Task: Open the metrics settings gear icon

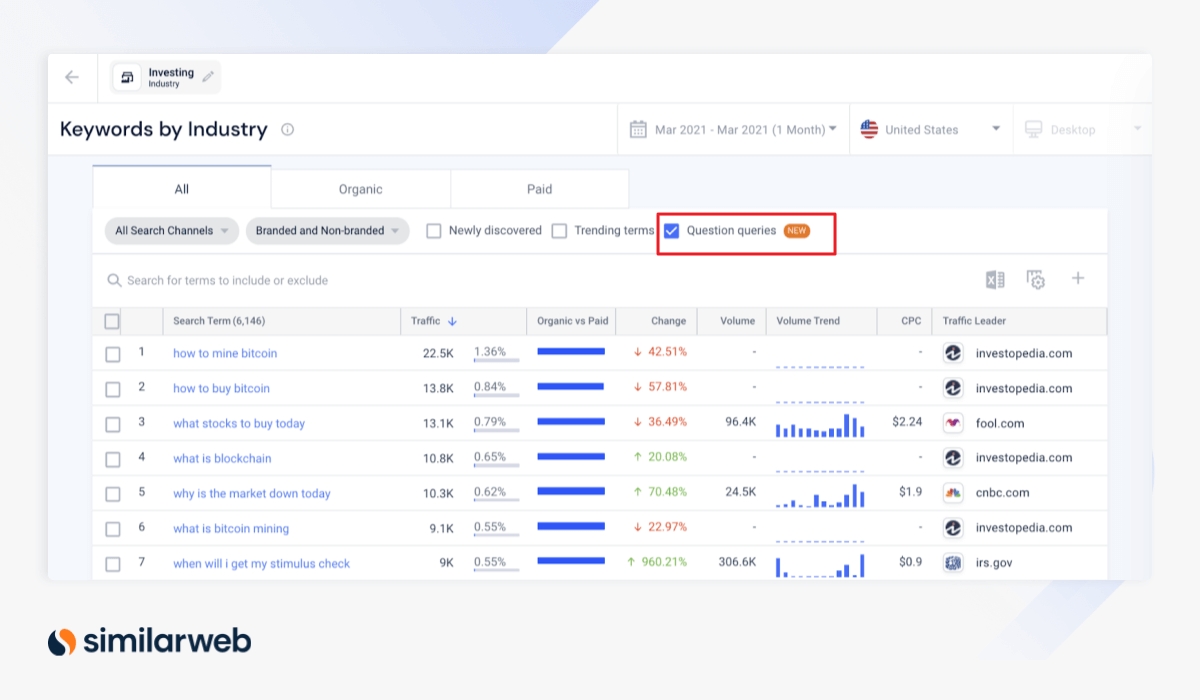Action: 1036,280
